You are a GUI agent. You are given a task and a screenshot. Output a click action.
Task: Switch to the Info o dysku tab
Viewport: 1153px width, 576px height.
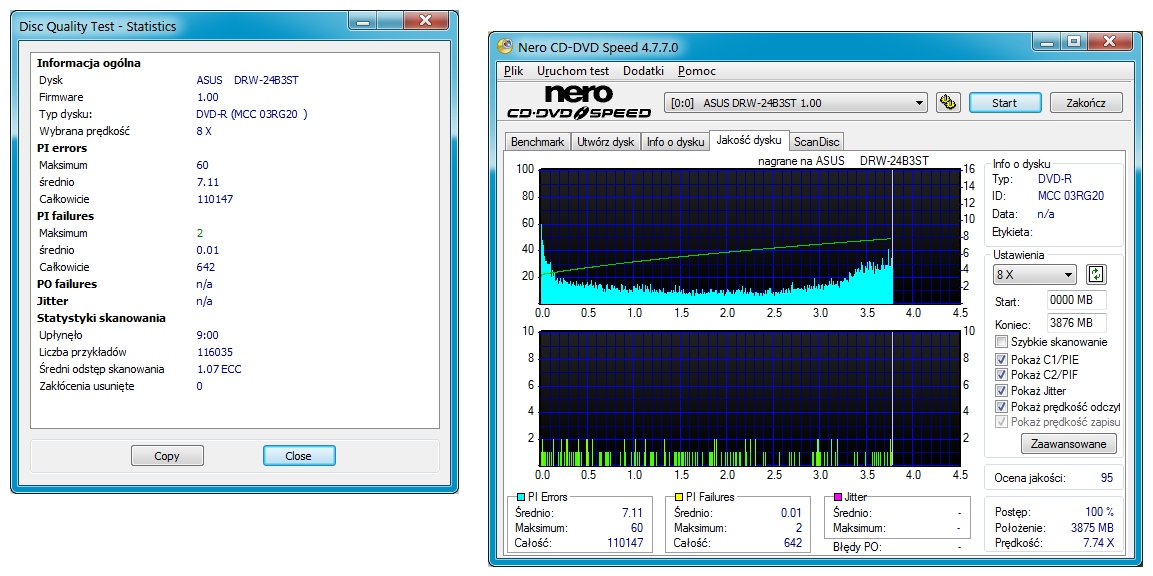pos(675,142)
